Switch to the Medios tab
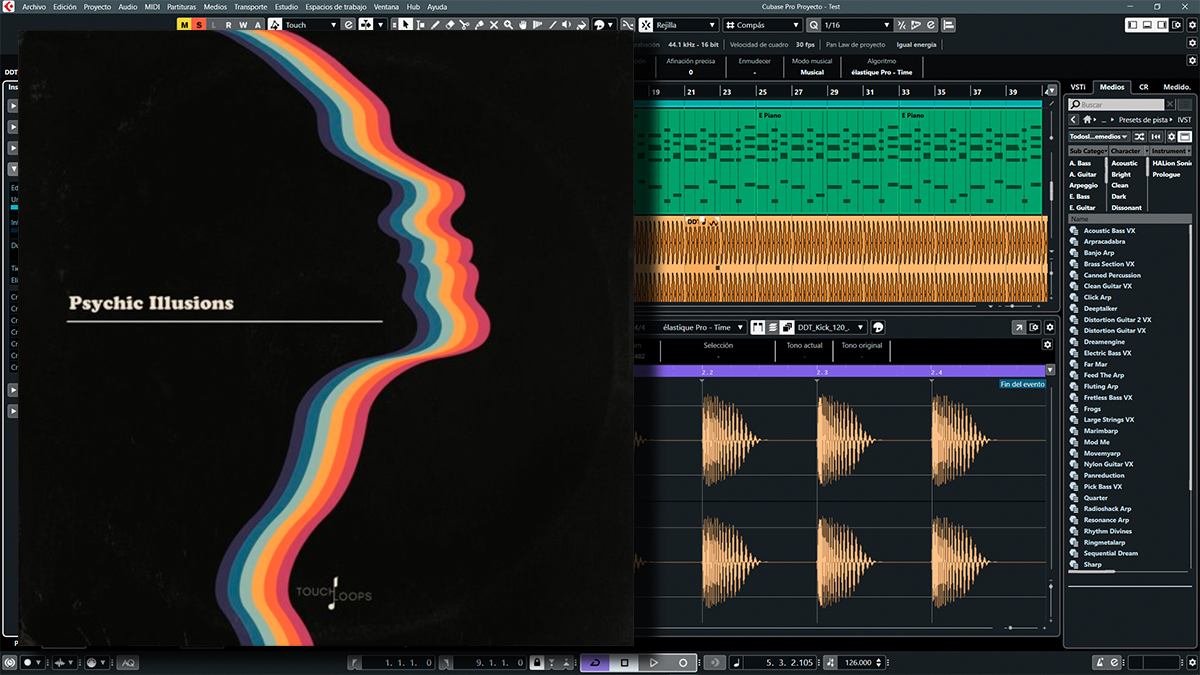 coord(1112,87)
